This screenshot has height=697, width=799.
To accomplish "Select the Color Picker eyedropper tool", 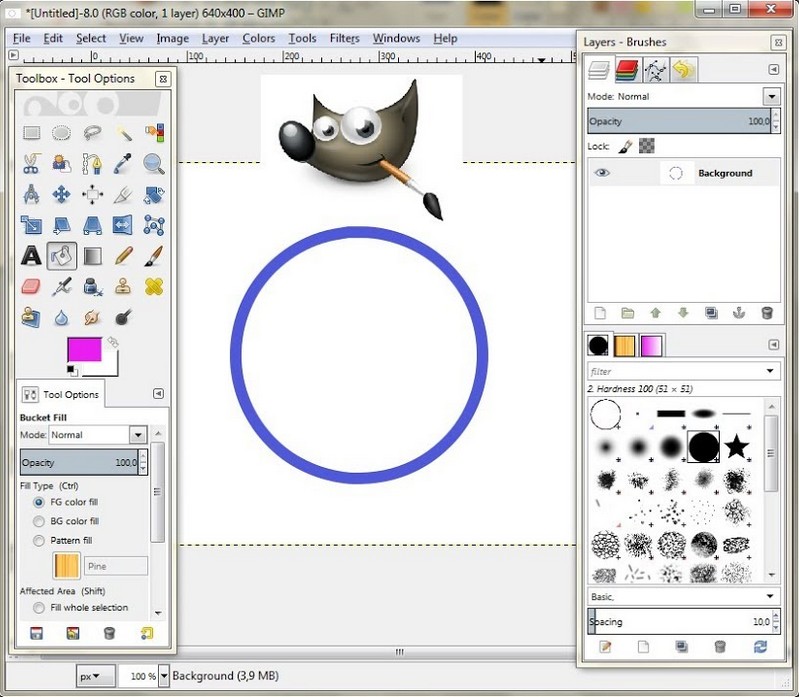I will (123, 164).
